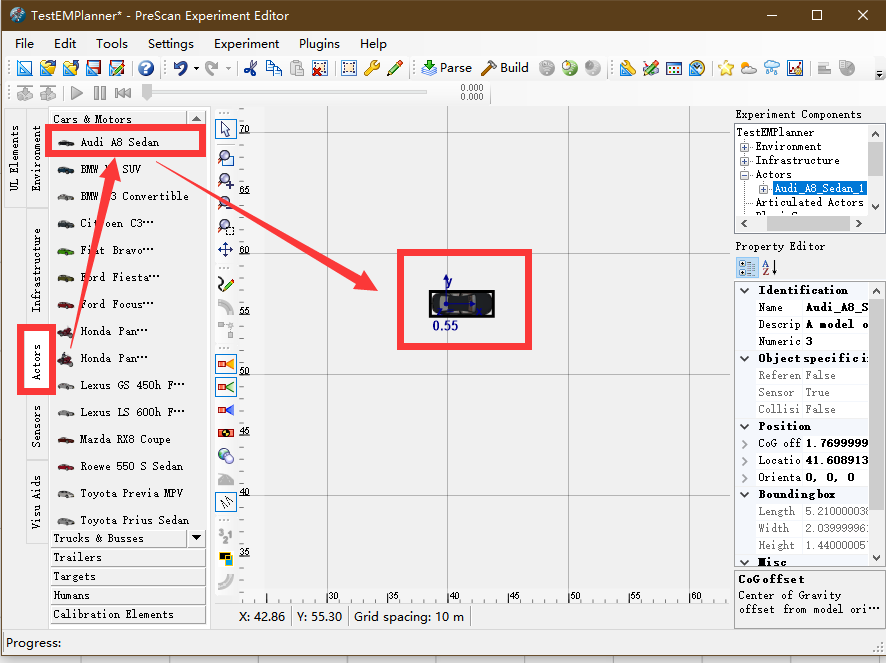Click the green pencil edit icon
This screenshot has width=886, height=663.
coord(395,68)
